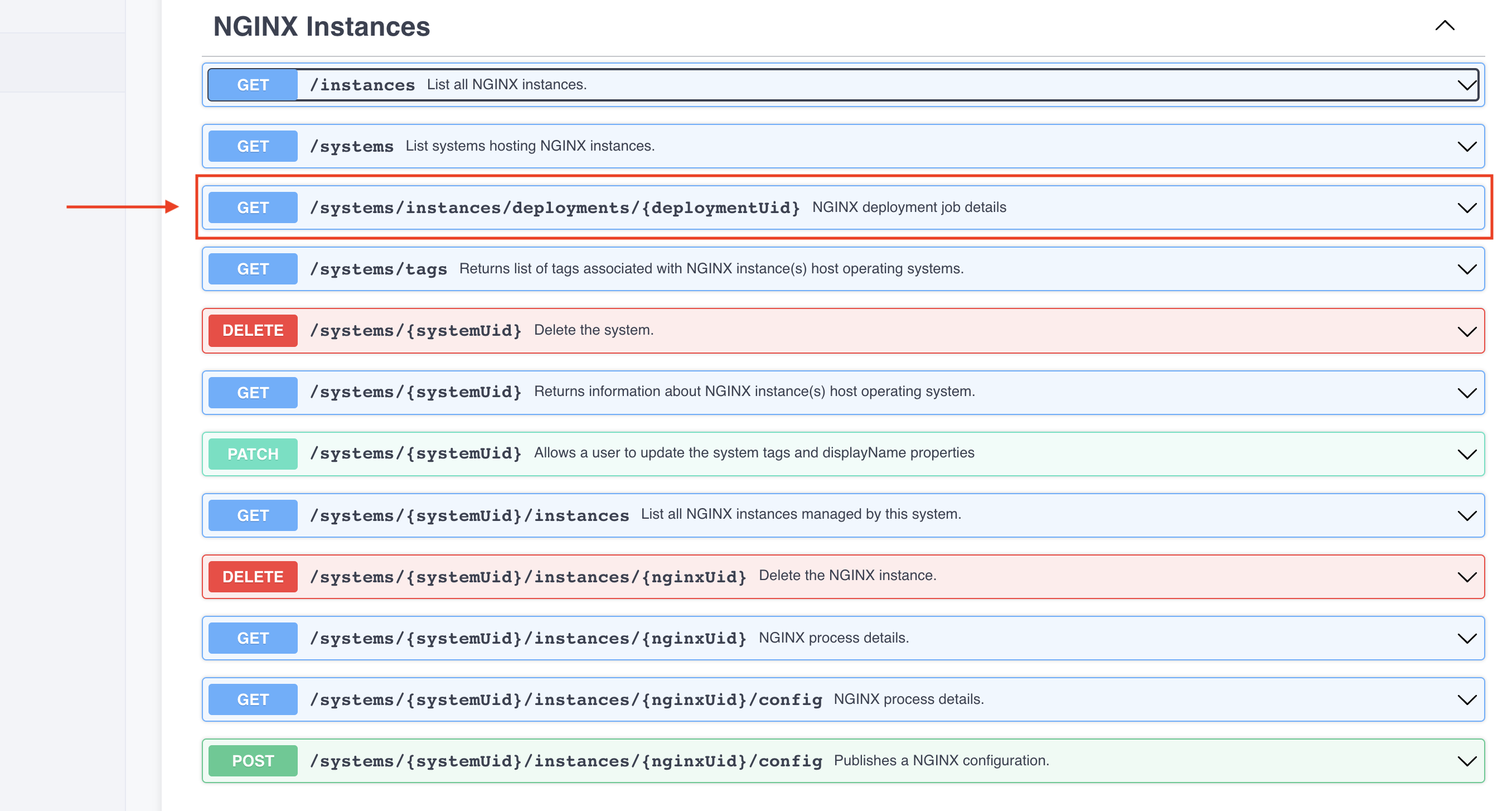Click 'Returns information about NGINX instance(s)' description
This screenshot has width=1512, height=811.
(754, 392)
